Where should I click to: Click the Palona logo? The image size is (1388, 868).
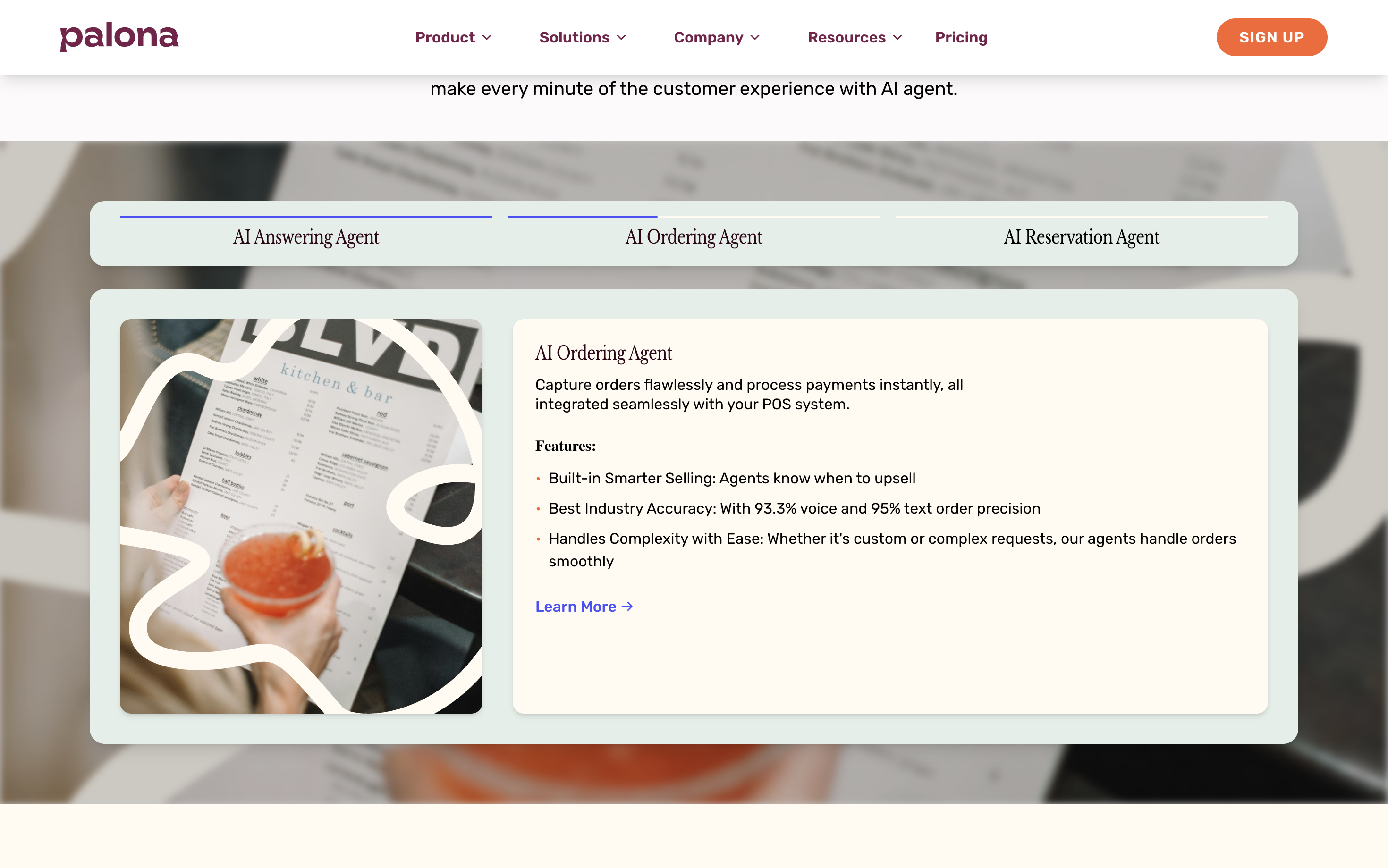tap(119, 37)
